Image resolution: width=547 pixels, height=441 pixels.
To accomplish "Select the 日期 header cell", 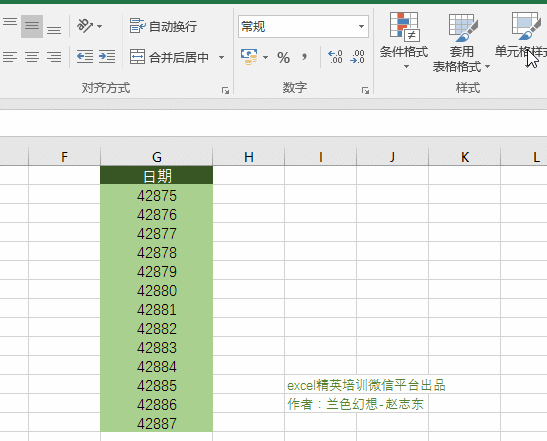I will [x=157, y=175].
